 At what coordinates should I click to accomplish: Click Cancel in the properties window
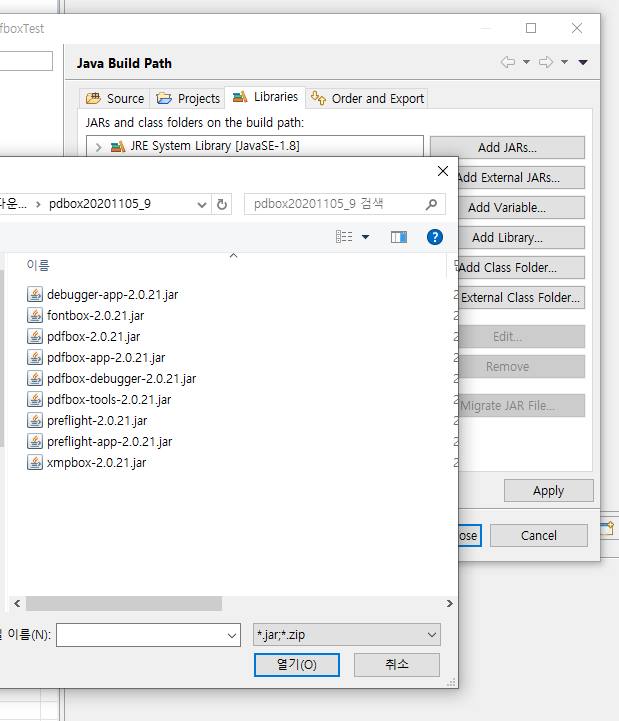pos(539,536)
